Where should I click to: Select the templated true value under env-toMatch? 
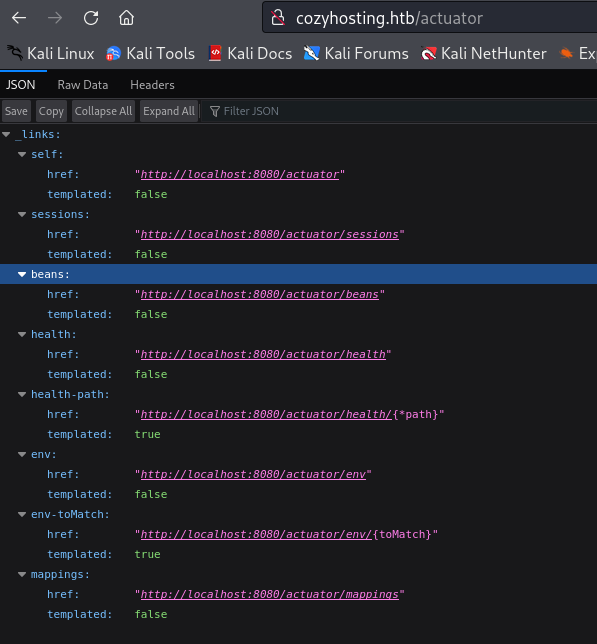click(x=147, y=554)
